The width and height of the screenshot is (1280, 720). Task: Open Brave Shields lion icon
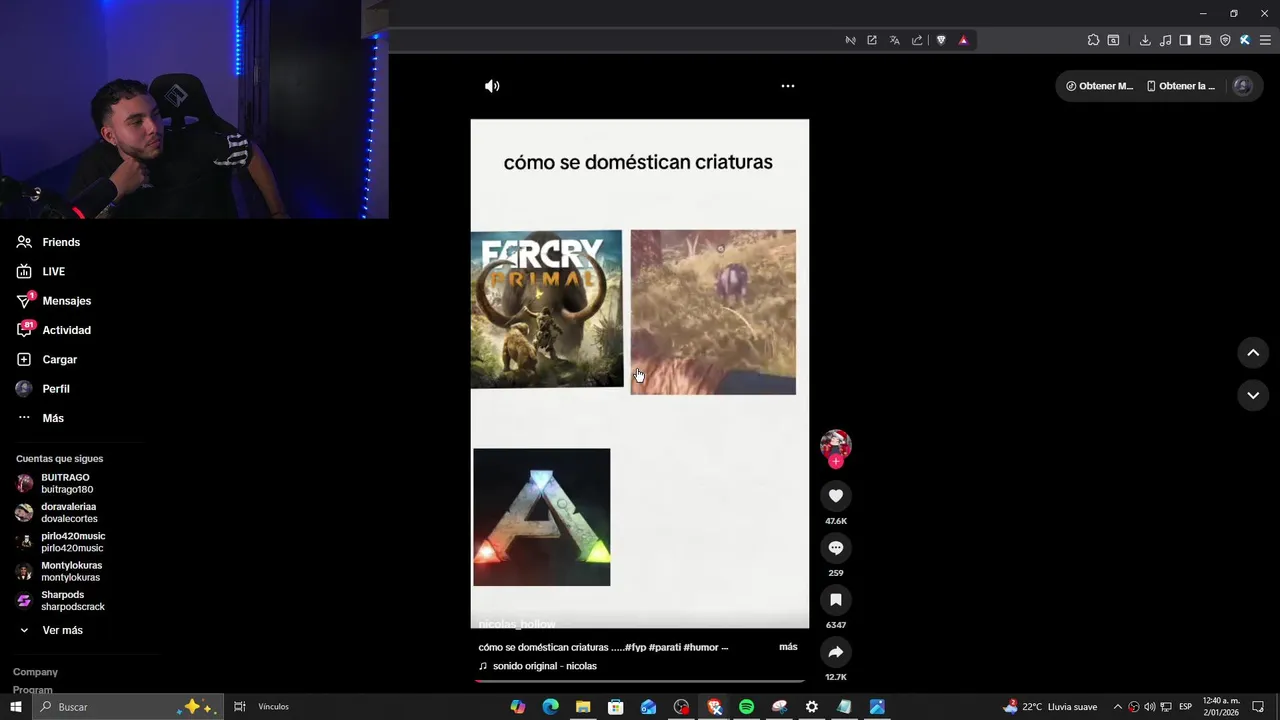coord(941,40)
